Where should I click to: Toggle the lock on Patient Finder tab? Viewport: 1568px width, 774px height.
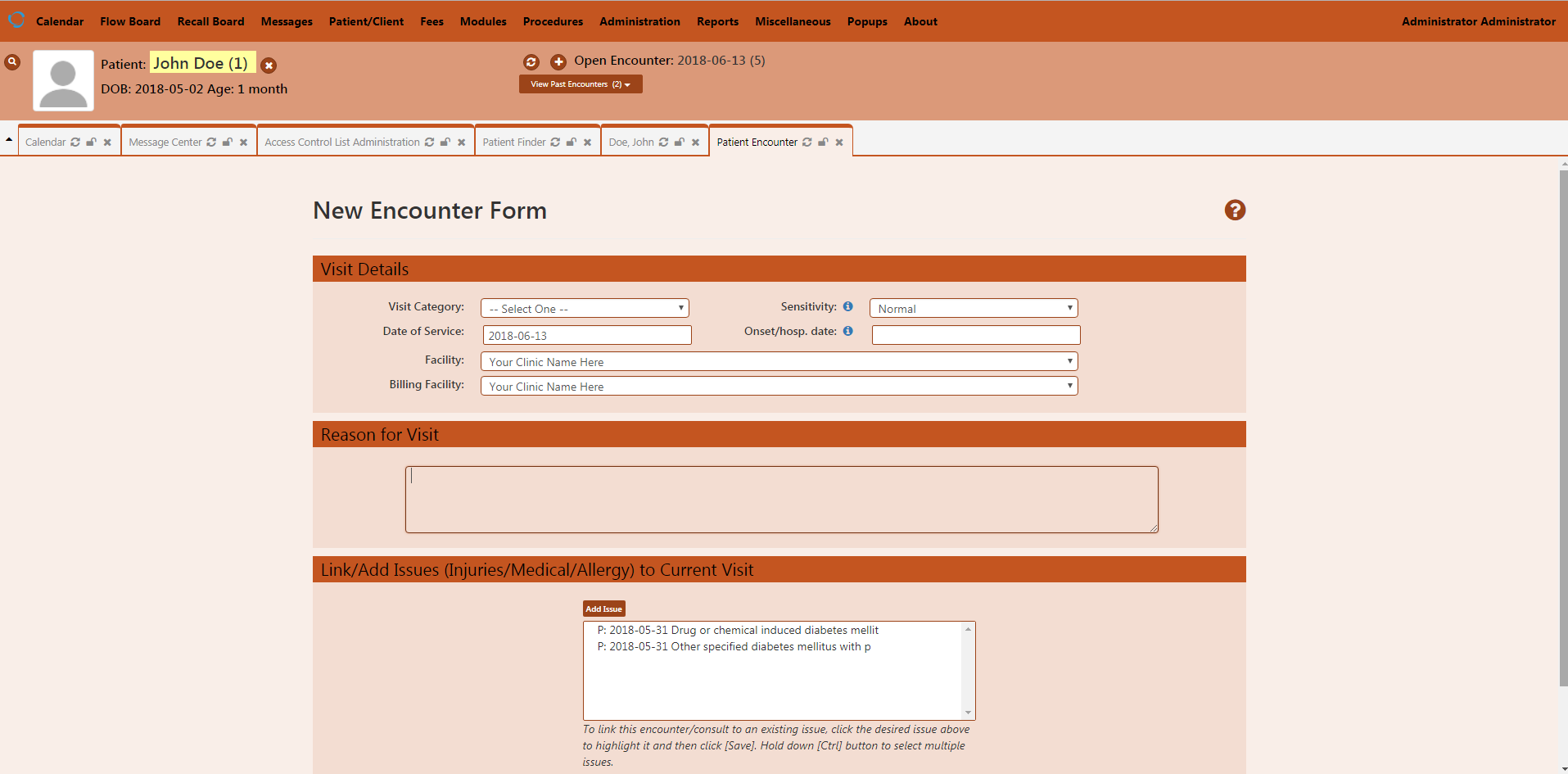tap(572, 142)
